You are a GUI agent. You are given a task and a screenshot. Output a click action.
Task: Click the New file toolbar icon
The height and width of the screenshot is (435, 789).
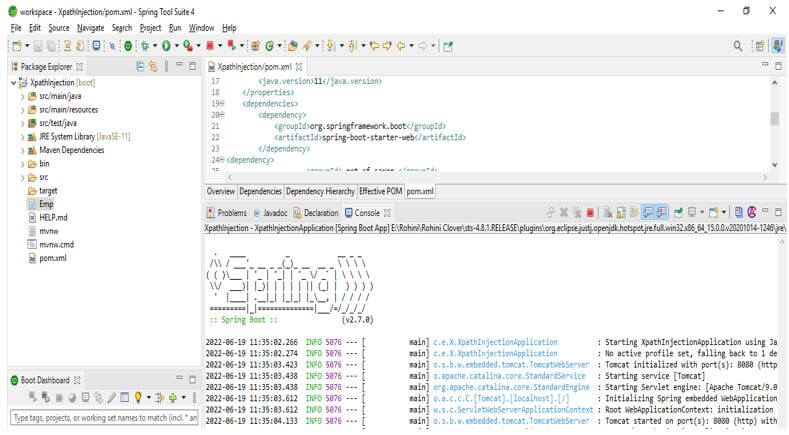click(17, 46)
